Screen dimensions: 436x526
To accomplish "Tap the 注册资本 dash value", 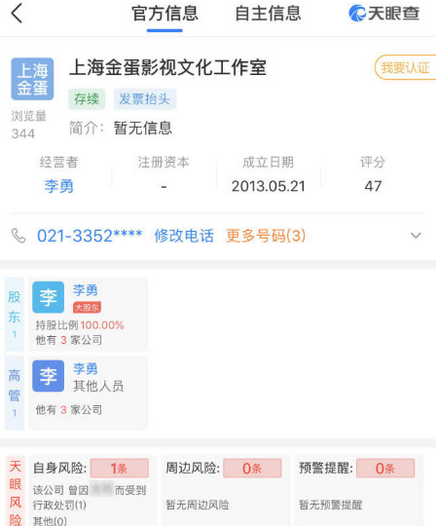I will (164, 187).
